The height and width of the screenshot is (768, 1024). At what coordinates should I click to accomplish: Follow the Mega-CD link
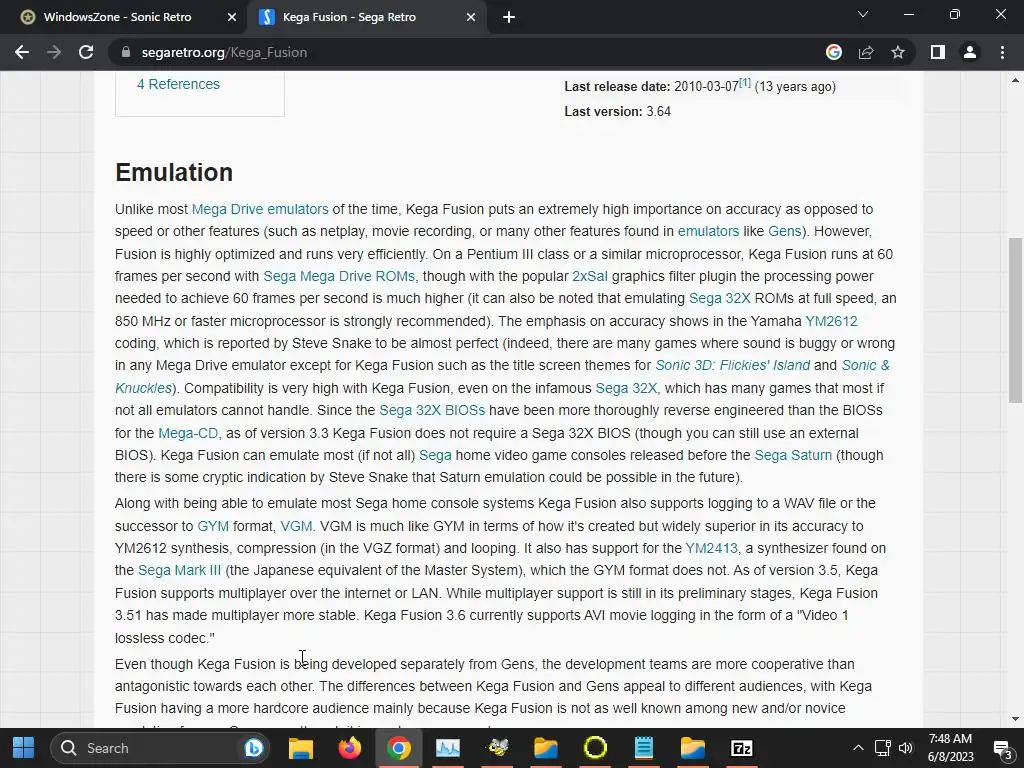click(x=188, y=433)
